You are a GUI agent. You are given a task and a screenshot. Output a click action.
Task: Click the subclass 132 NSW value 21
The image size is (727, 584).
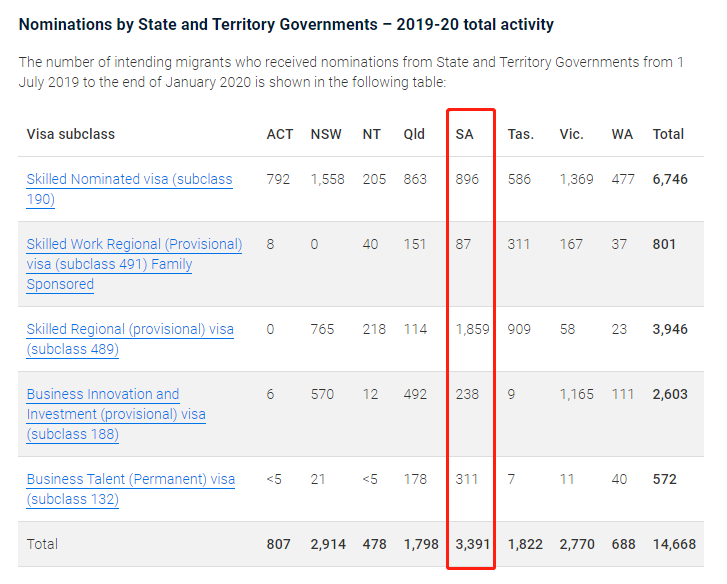click(318, 479)
